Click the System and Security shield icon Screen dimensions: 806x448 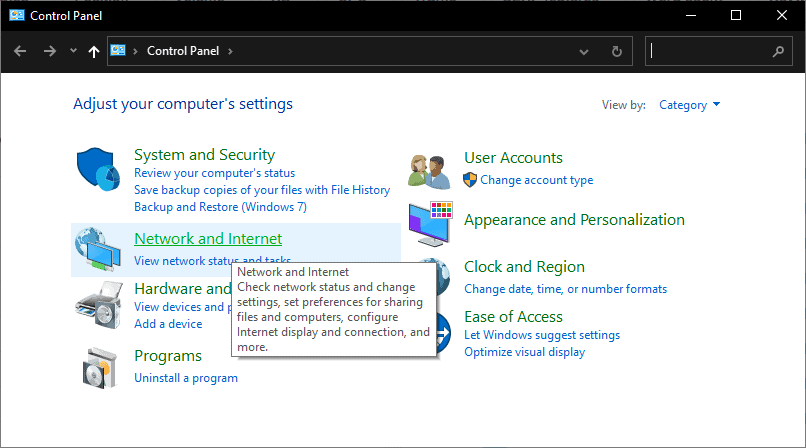click(98, 169)
